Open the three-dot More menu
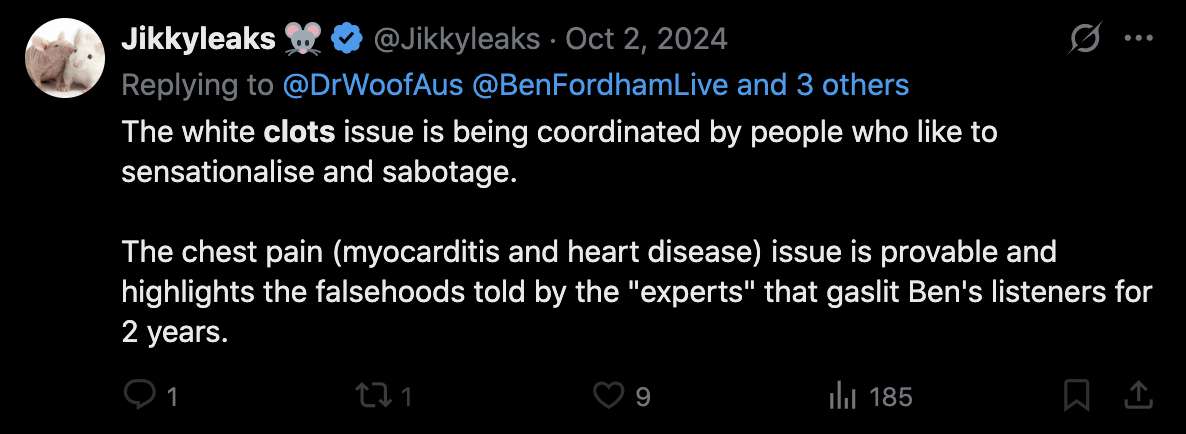The image size is (1186, 434). point(1139,40)
